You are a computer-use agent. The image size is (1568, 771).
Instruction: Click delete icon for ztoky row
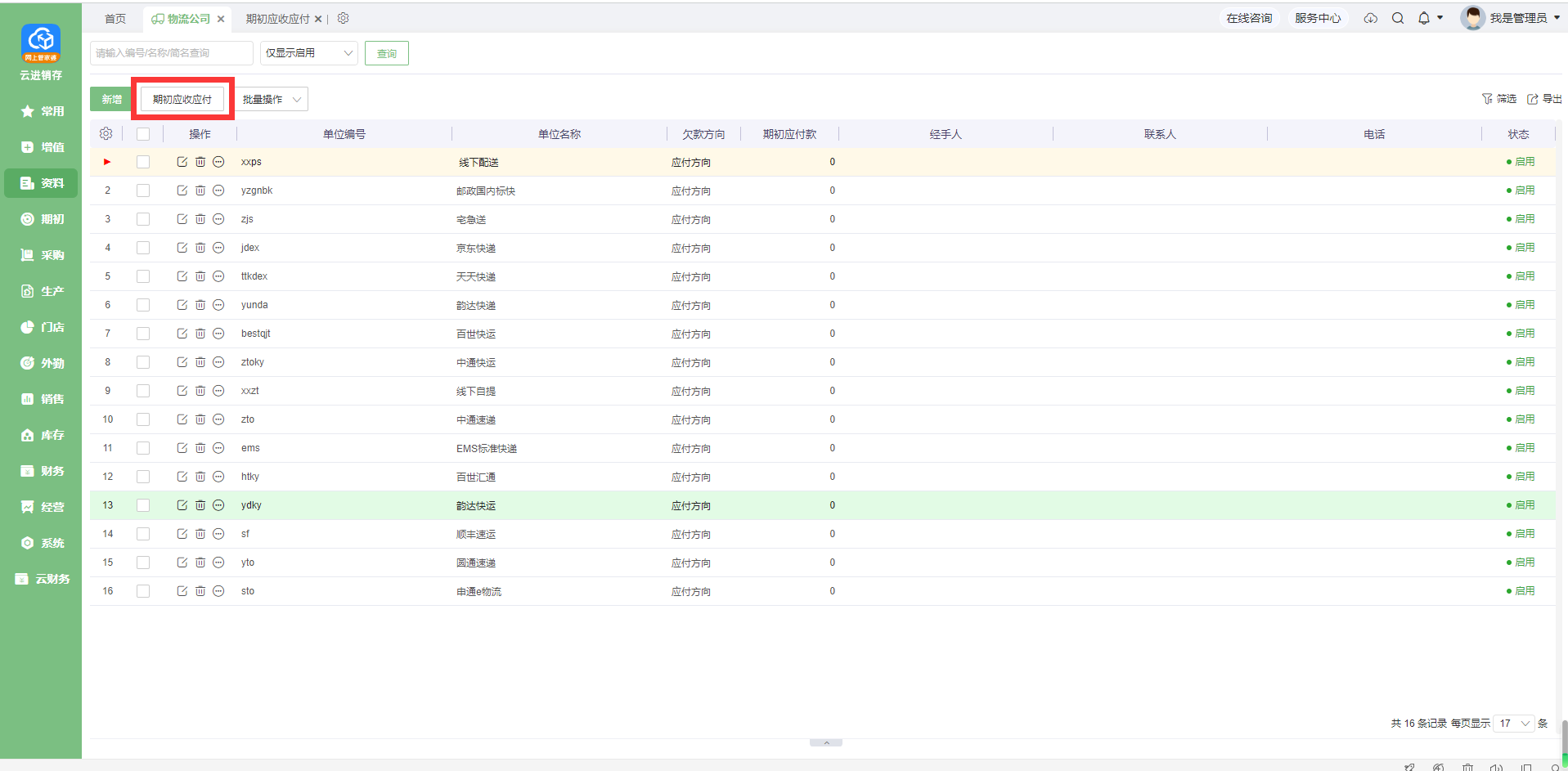coord(200,362)
